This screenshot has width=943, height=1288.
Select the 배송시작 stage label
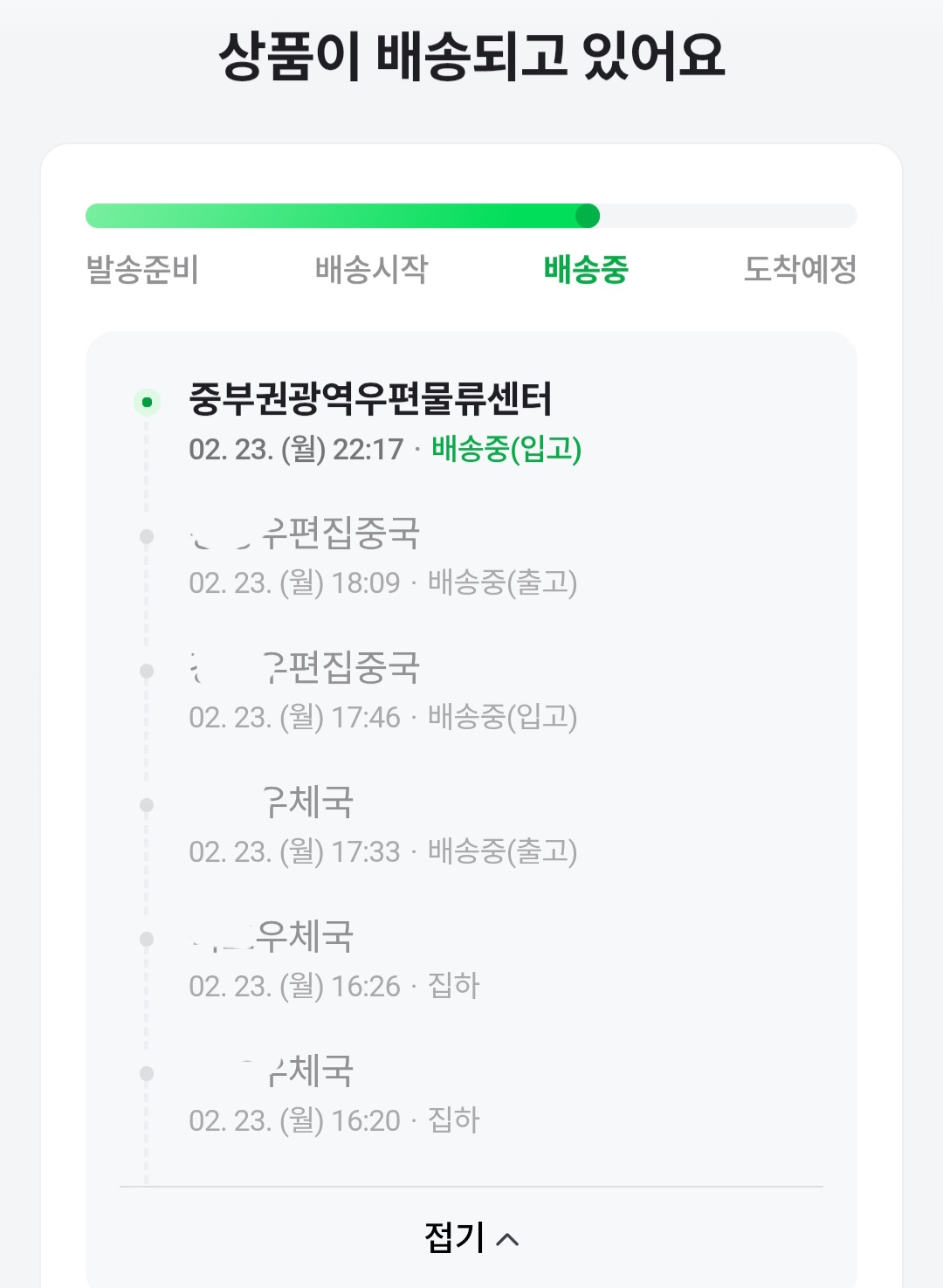pos(371,269)
